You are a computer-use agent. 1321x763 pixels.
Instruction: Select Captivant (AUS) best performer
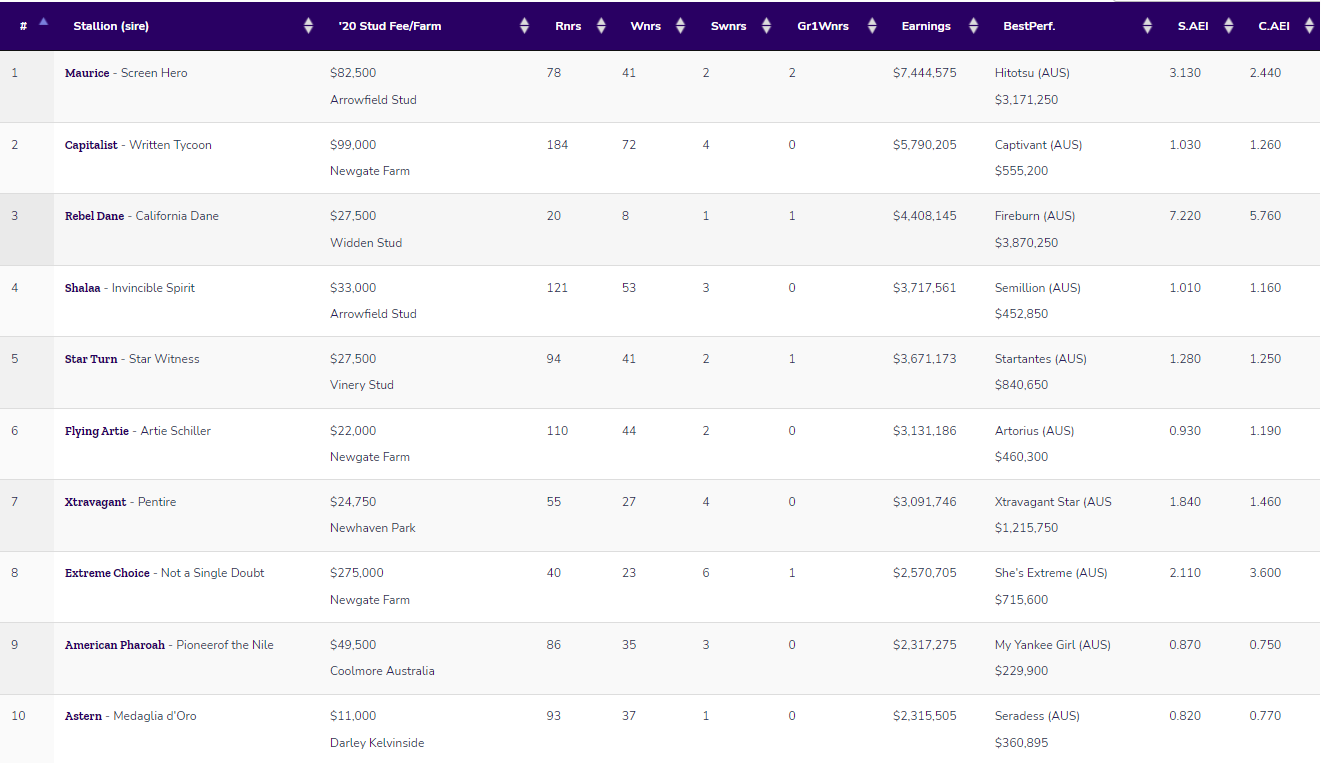(1039, 145)
